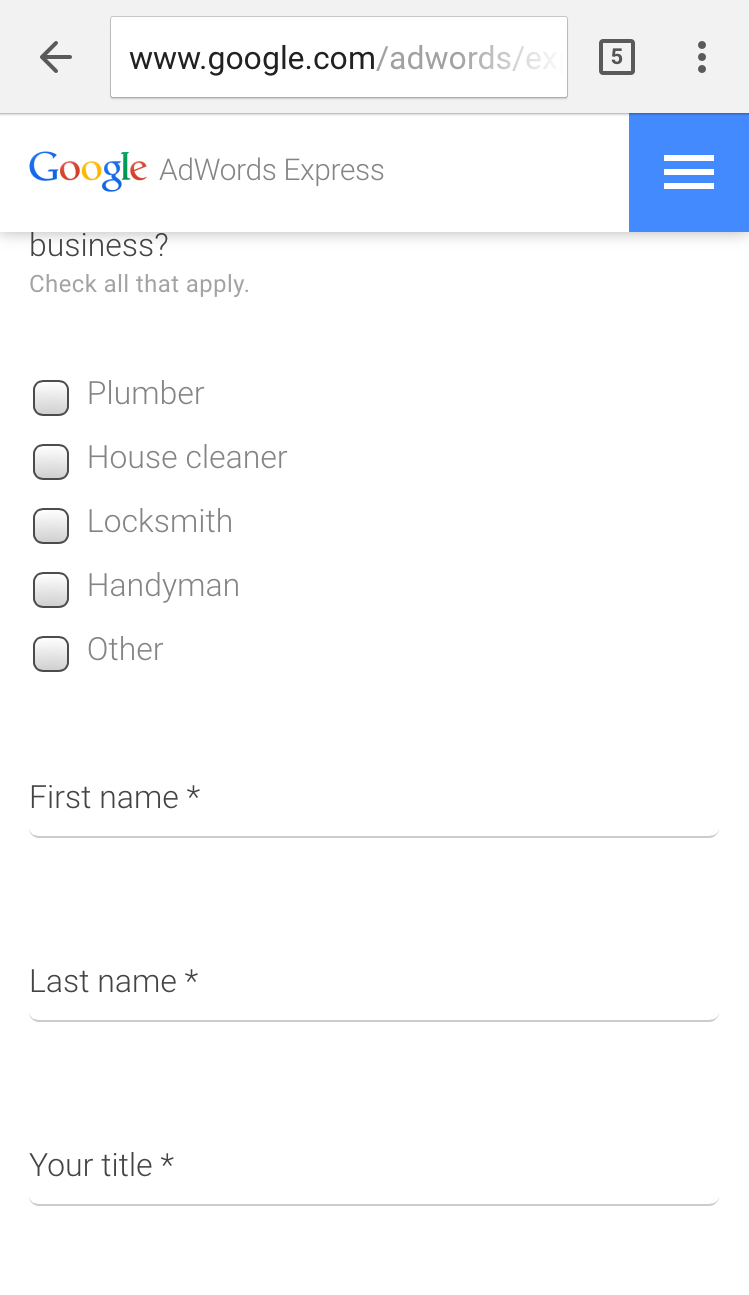Focus the browser URL address bar
The height and width of the screenshot is (1295, 749).
[338, 58]
